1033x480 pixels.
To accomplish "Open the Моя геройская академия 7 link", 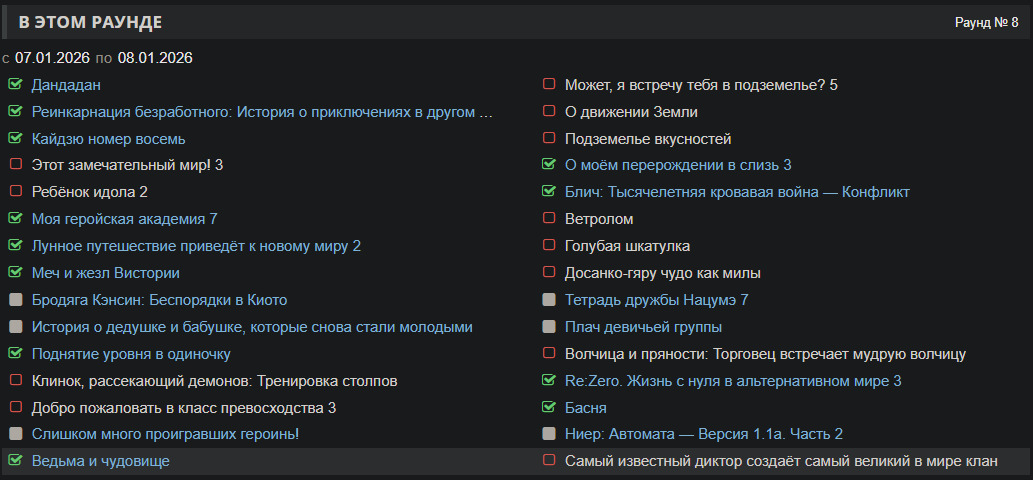I will tap(124, 219).
